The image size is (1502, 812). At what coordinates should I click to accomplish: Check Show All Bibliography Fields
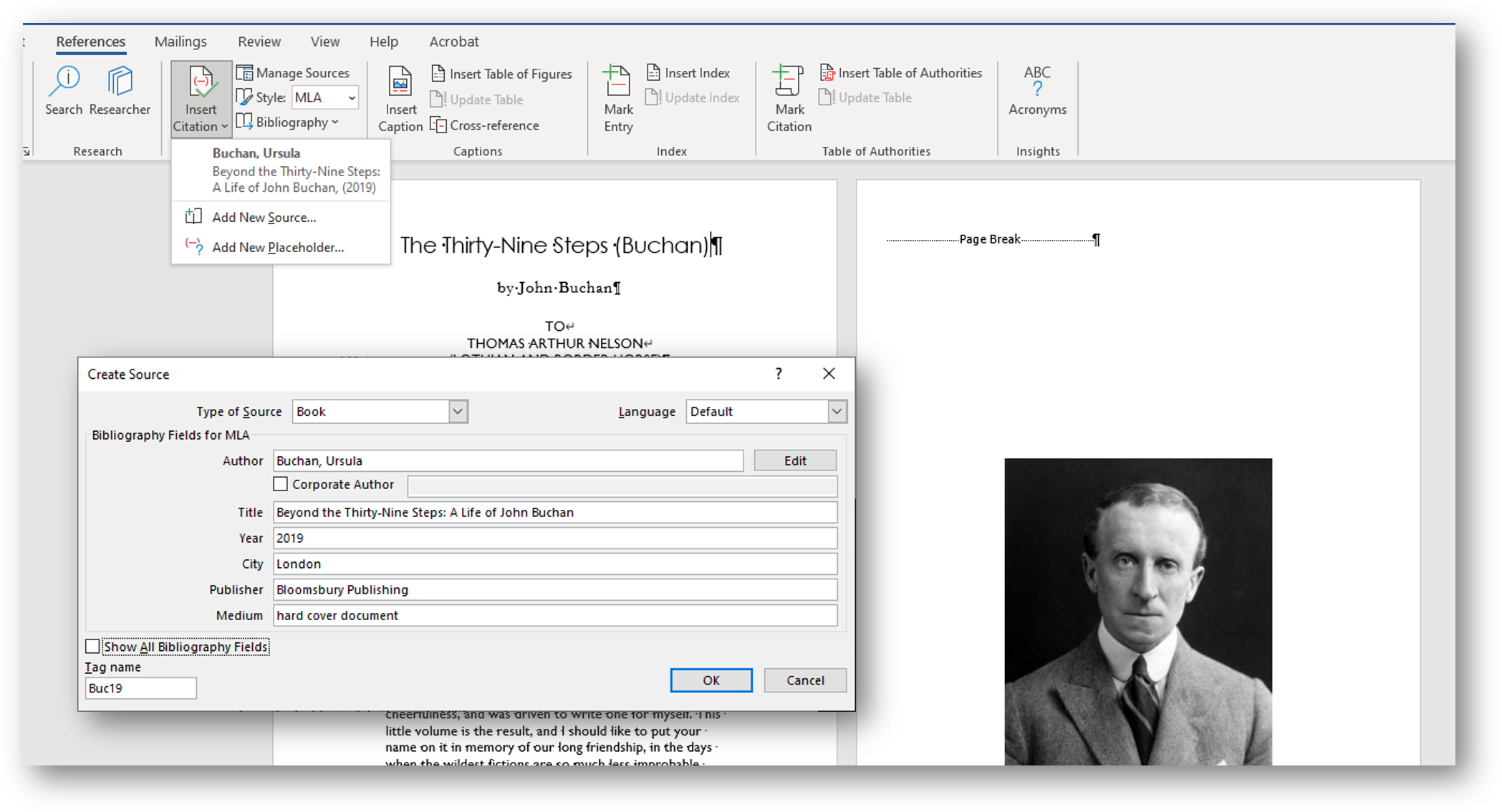tap(93, 647)
